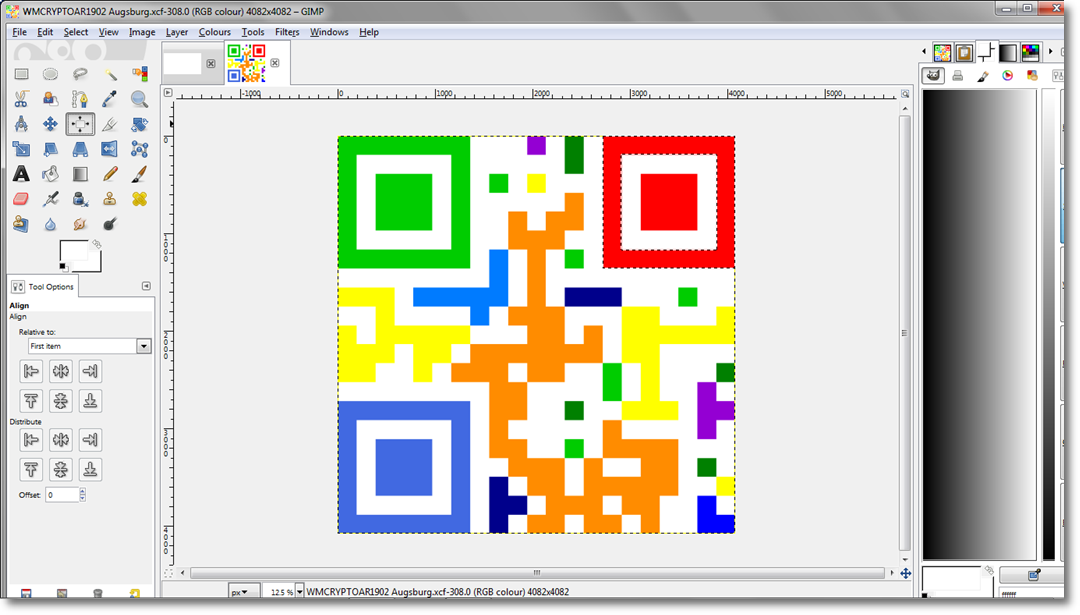The width and height of the screenshot is (1080, 615).
Task: Select the Paintbrush tool in the toolbox
Action: tap(139, 174)
